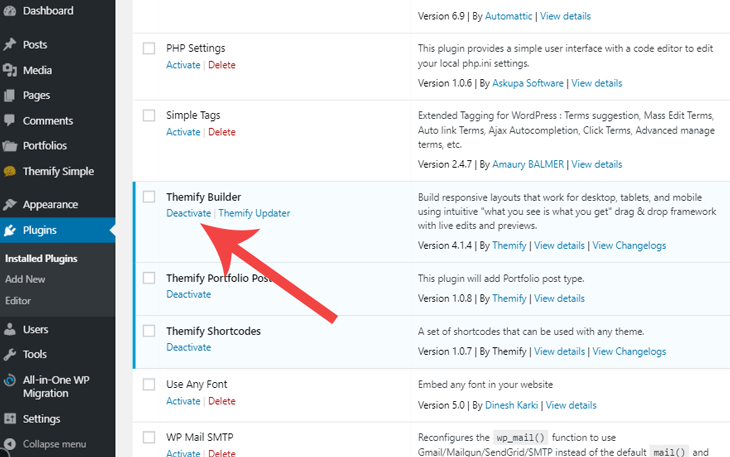Screen dimensions: 730x457
Task: Check the Simple Tags plugin checkbox
Action: click(149, 115)
